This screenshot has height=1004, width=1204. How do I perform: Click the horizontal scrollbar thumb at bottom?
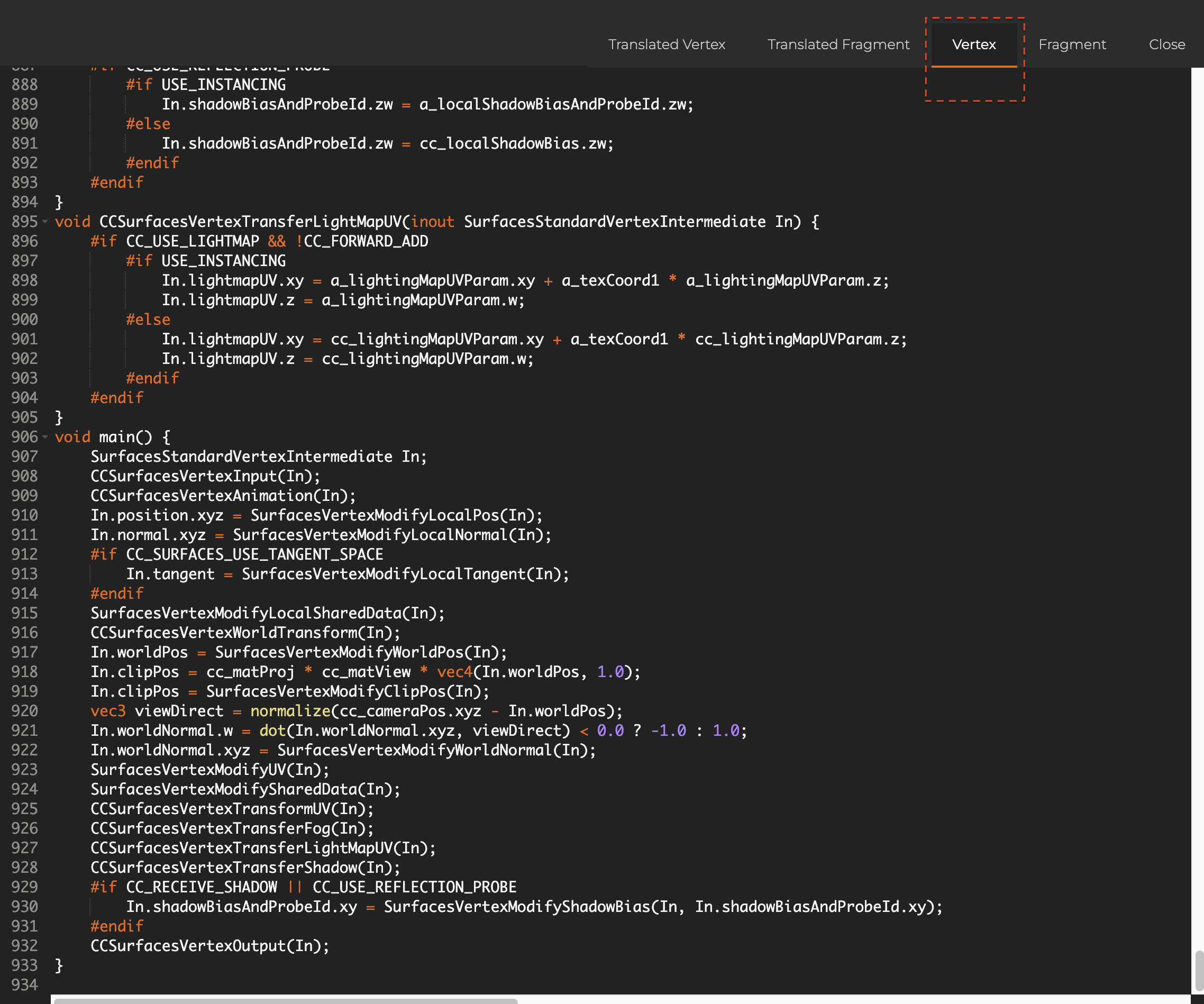(x=285, y=1000)
